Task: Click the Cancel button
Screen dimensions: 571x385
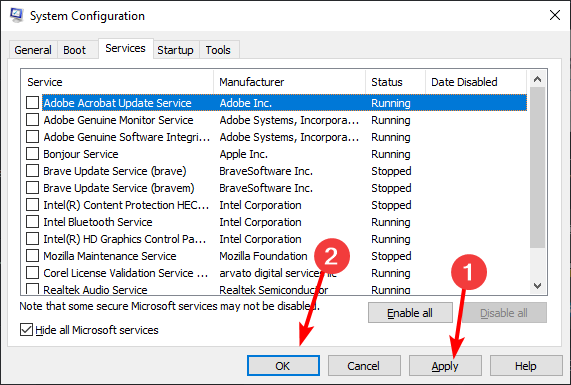Action: pyautogui.click(x=364, y=366)
